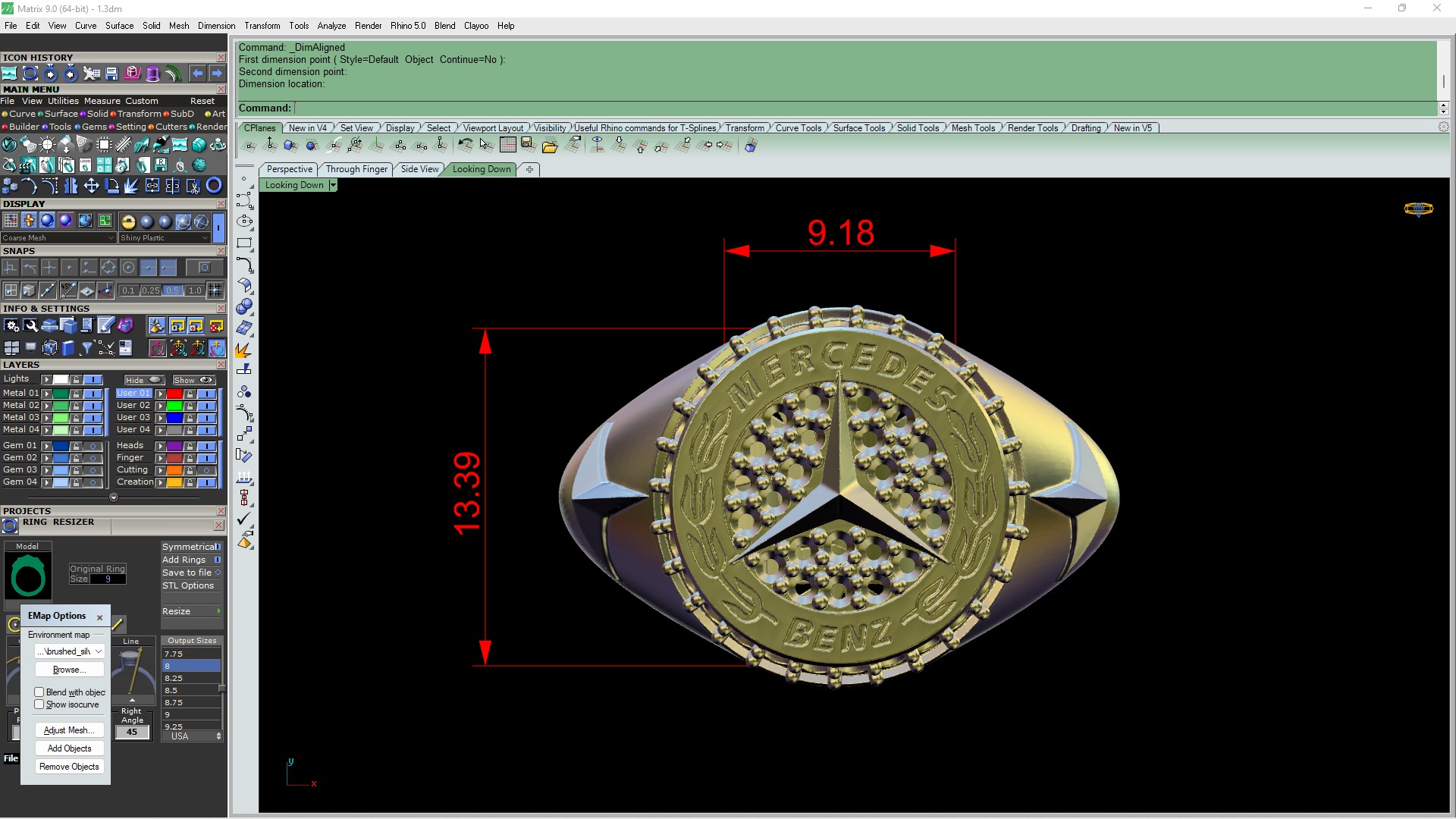Click the undo CPlane arrow icon
This screenshot has width=1456, height=819.
pos(465,145)
